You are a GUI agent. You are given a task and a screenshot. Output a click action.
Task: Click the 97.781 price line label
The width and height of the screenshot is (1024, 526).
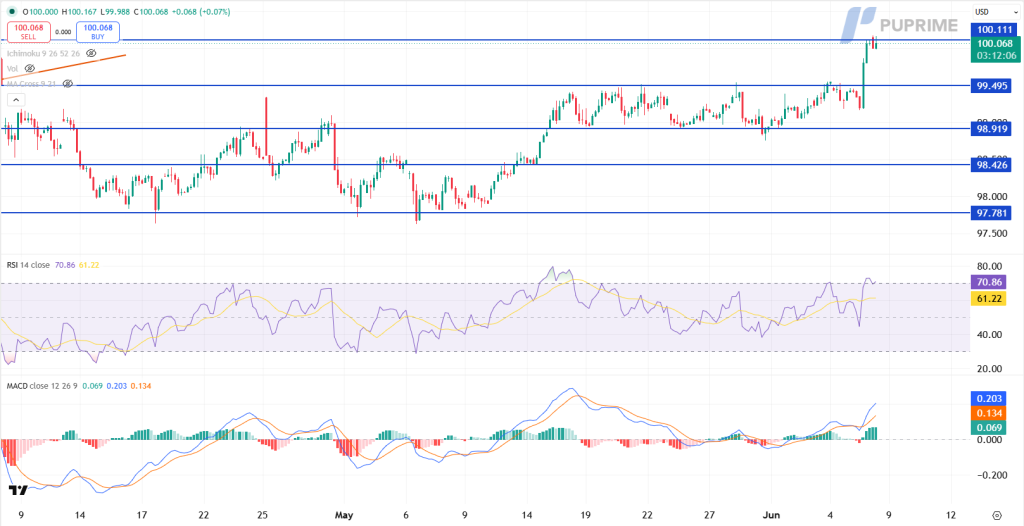[x=991, y=213]
